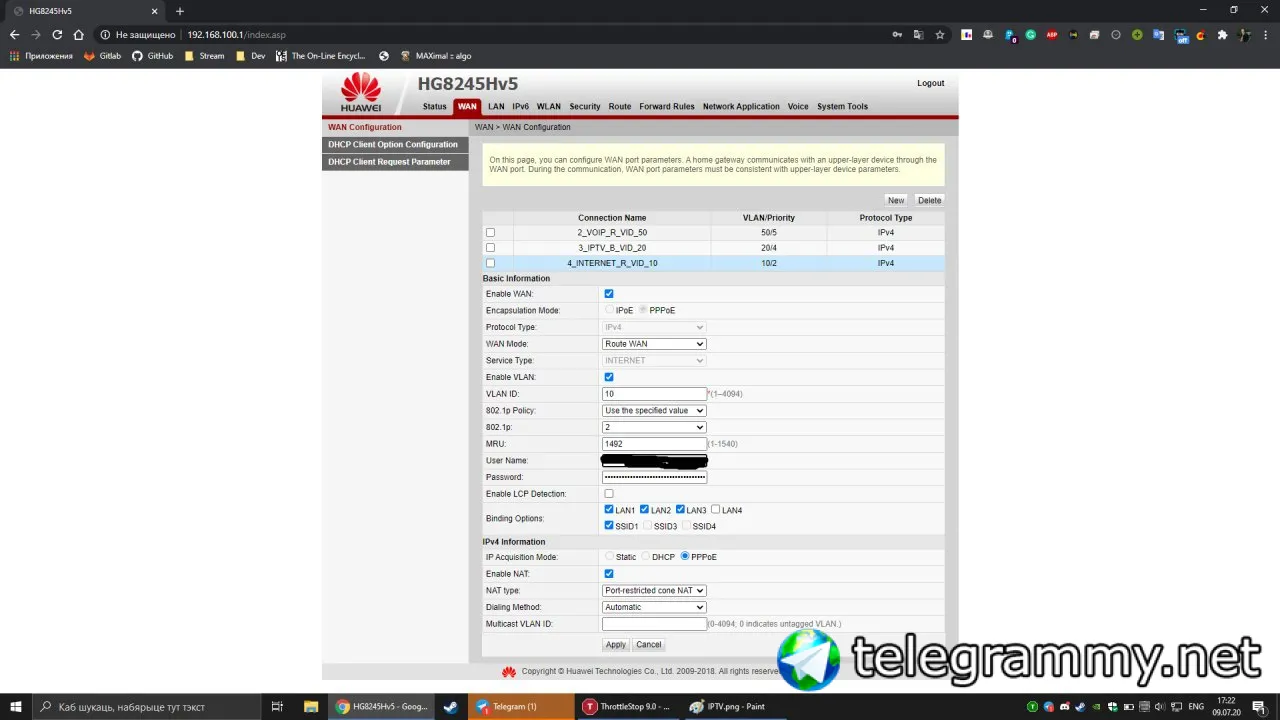The height and width of the screenshot is (720, 1280).
Task: Select the 3_IPTV_B_VID_20 connection checkbox
Action: coord(490,248)
